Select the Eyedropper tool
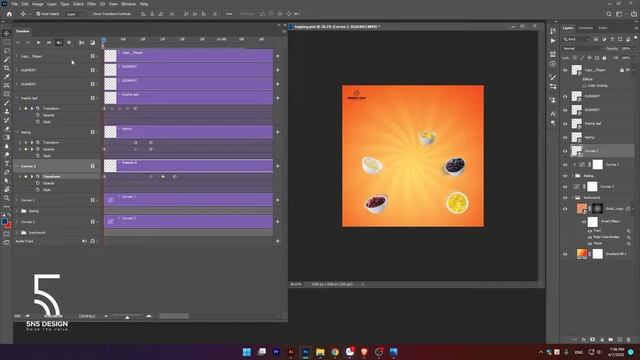This screenshot has height=360, width=640. pos(7,76)
